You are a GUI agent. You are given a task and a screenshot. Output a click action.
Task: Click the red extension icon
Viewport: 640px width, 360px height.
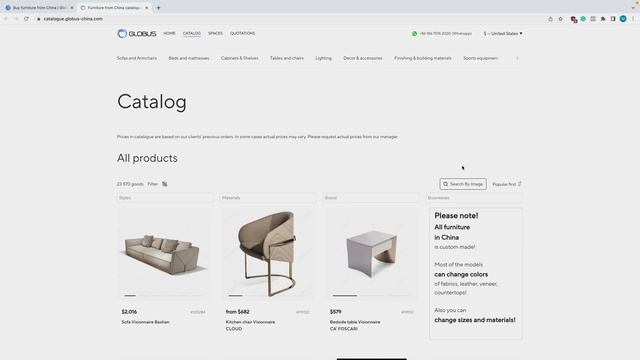[x=573, y=19]
